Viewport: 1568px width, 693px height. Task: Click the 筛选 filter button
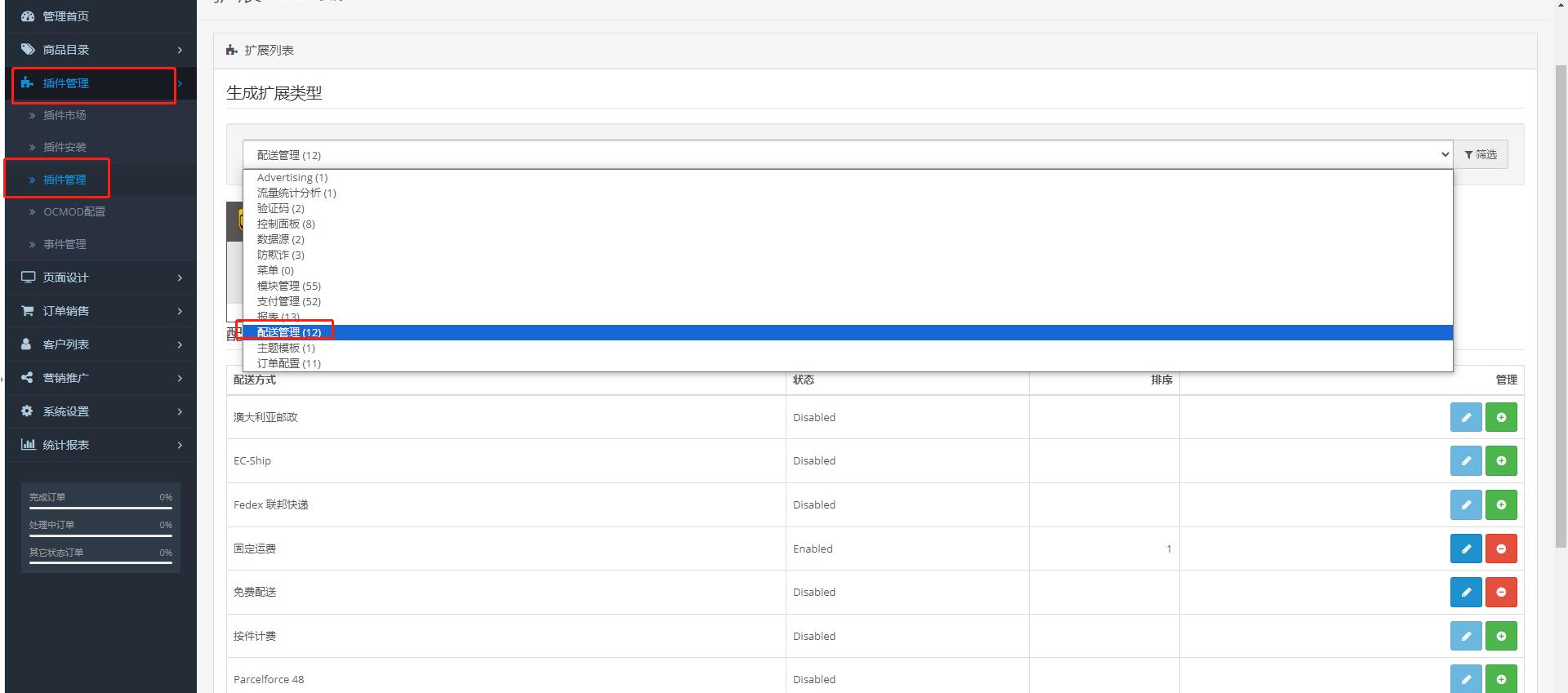(1481, 154)
